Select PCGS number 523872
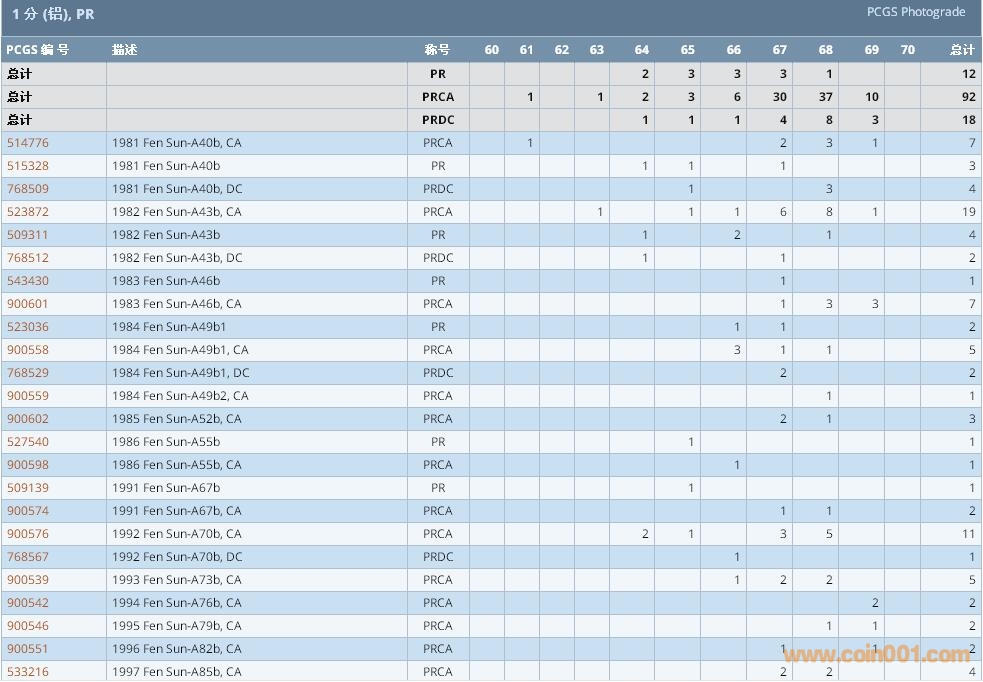Image resolution: width=983 pixels, height=682 pixels. tap(28, 212)
